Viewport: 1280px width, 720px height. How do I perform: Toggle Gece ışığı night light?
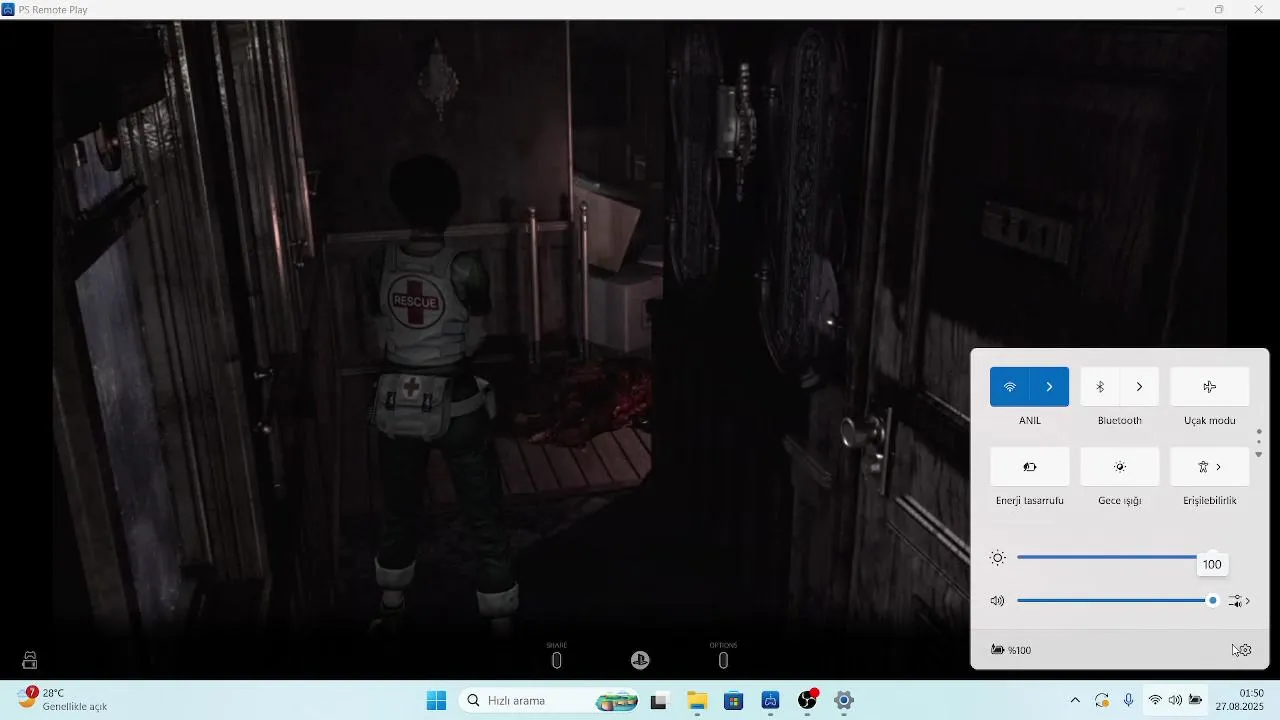pos(1119,467)
